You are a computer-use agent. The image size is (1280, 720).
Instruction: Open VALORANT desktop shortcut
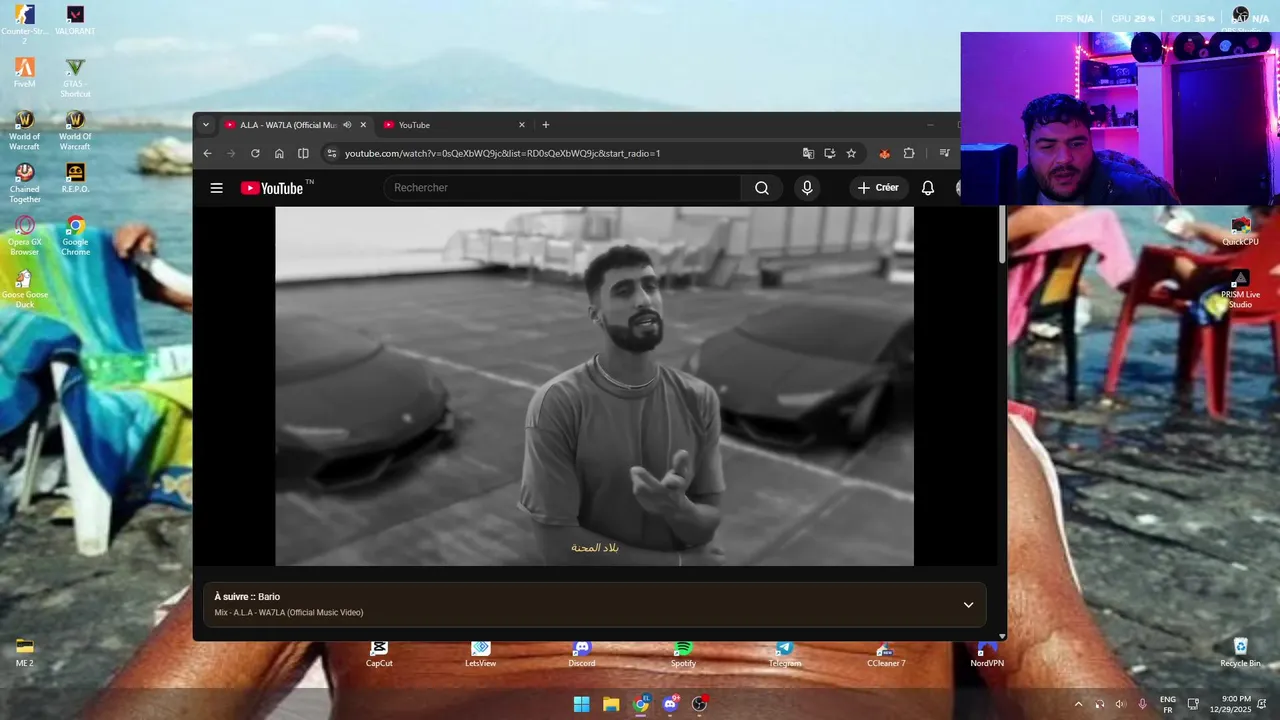(x=75, y=20)
